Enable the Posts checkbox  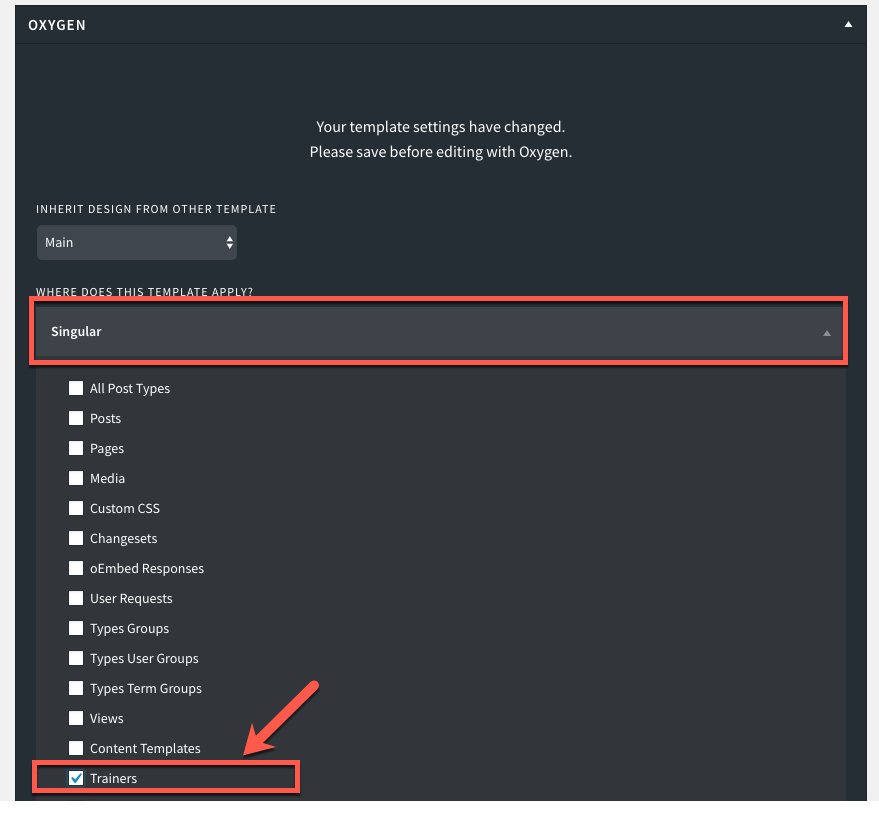coord(76,418)
